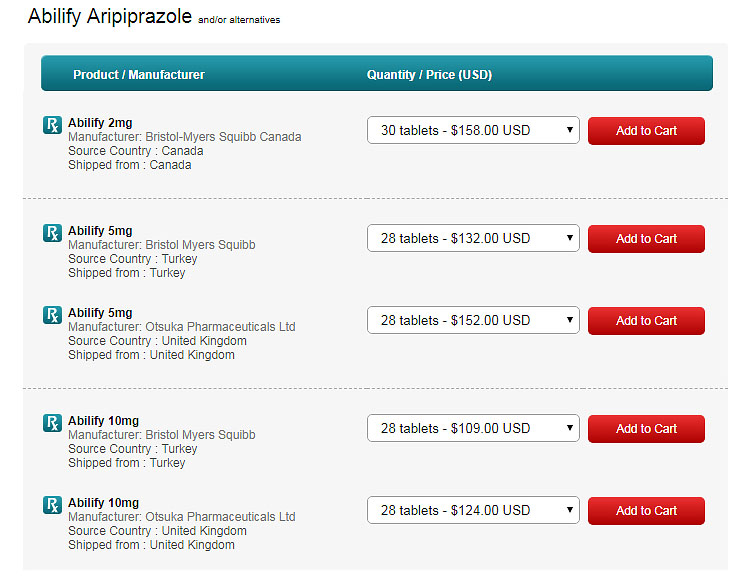754x584 pixels.
Task: Open the 28 tablets $152.00 quantity selector
Action: click(473, 320)
